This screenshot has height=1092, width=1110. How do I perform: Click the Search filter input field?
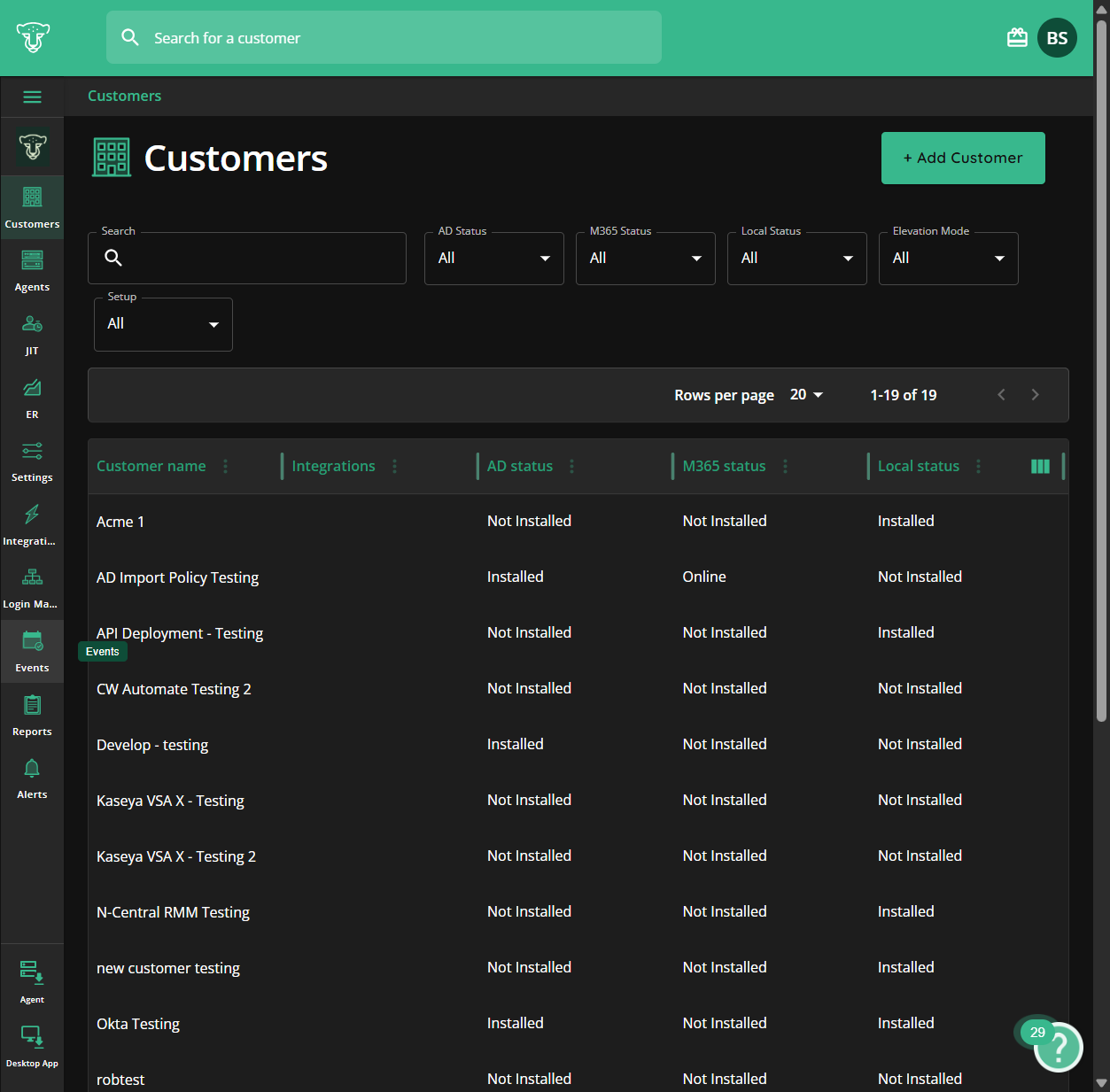[x=247, y=258]
